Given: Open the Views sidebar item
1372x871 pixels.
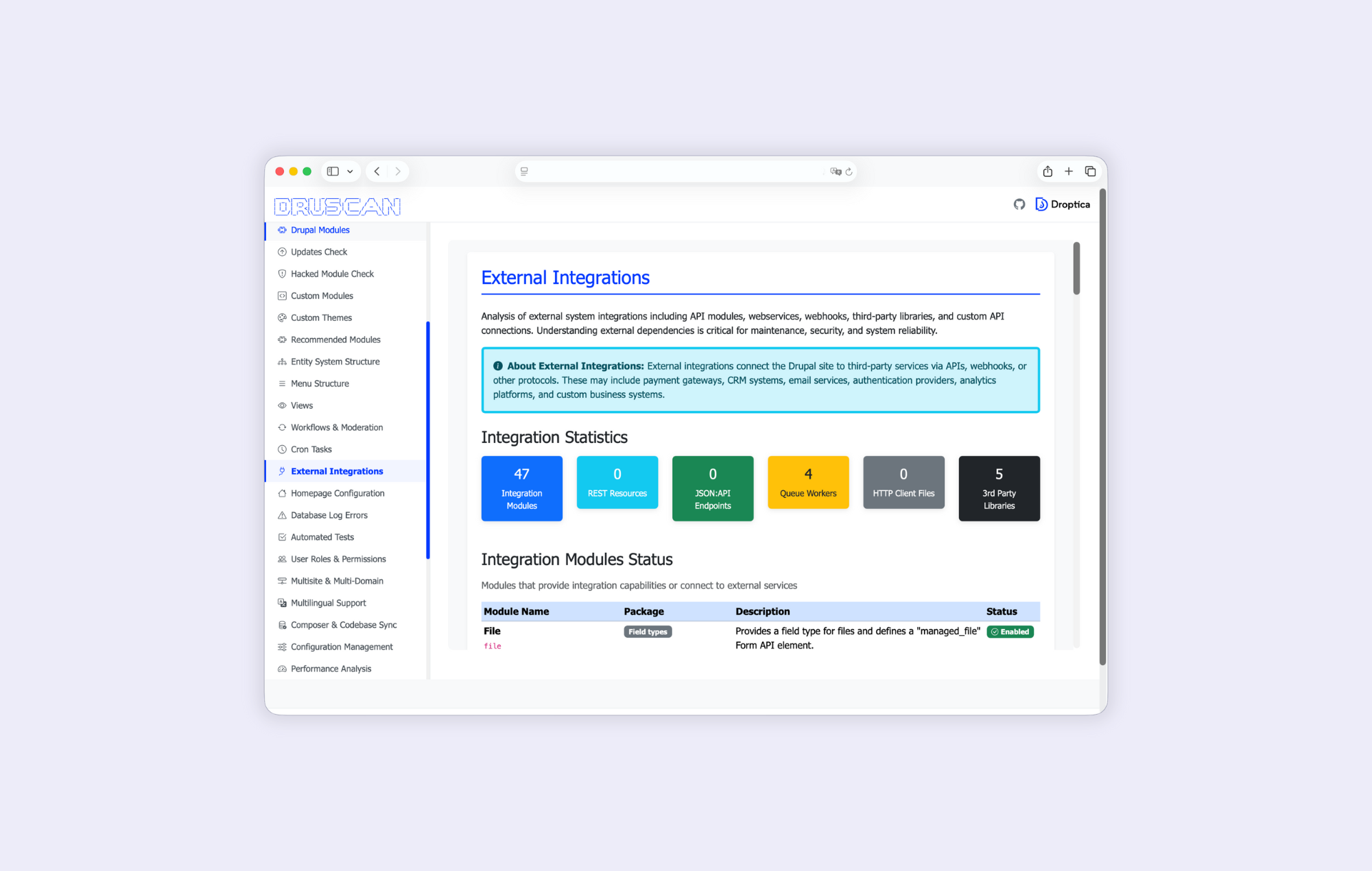Looking at the screenshot, I should click(x=301, y=405).
